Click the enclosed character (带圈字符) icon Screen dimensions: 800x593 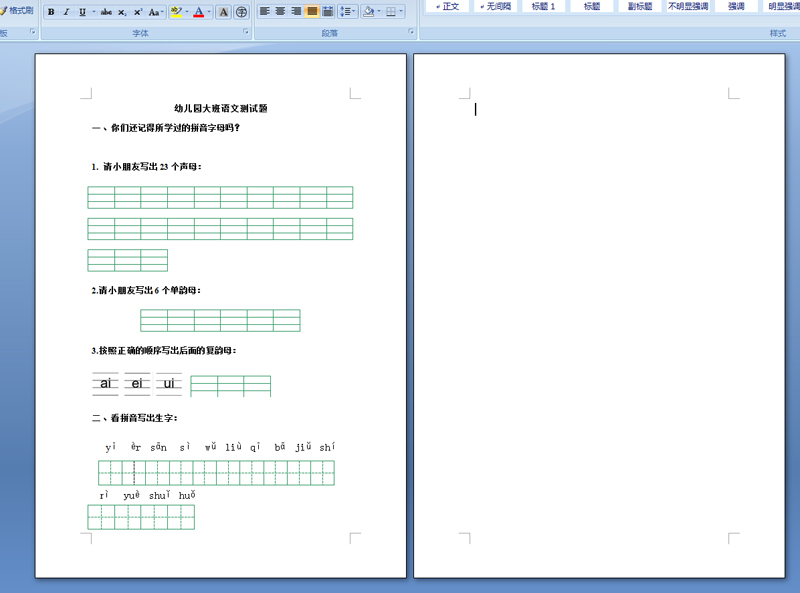(241, 12)
